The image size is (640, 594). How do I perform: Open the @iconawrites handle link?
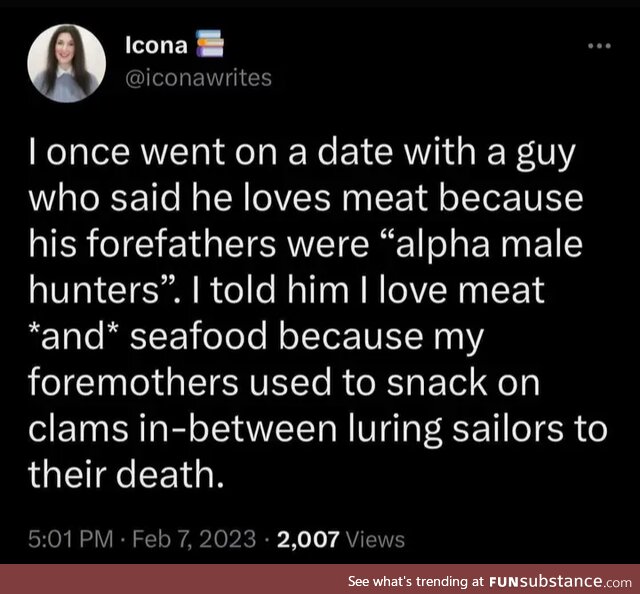(x=198, y=78)
